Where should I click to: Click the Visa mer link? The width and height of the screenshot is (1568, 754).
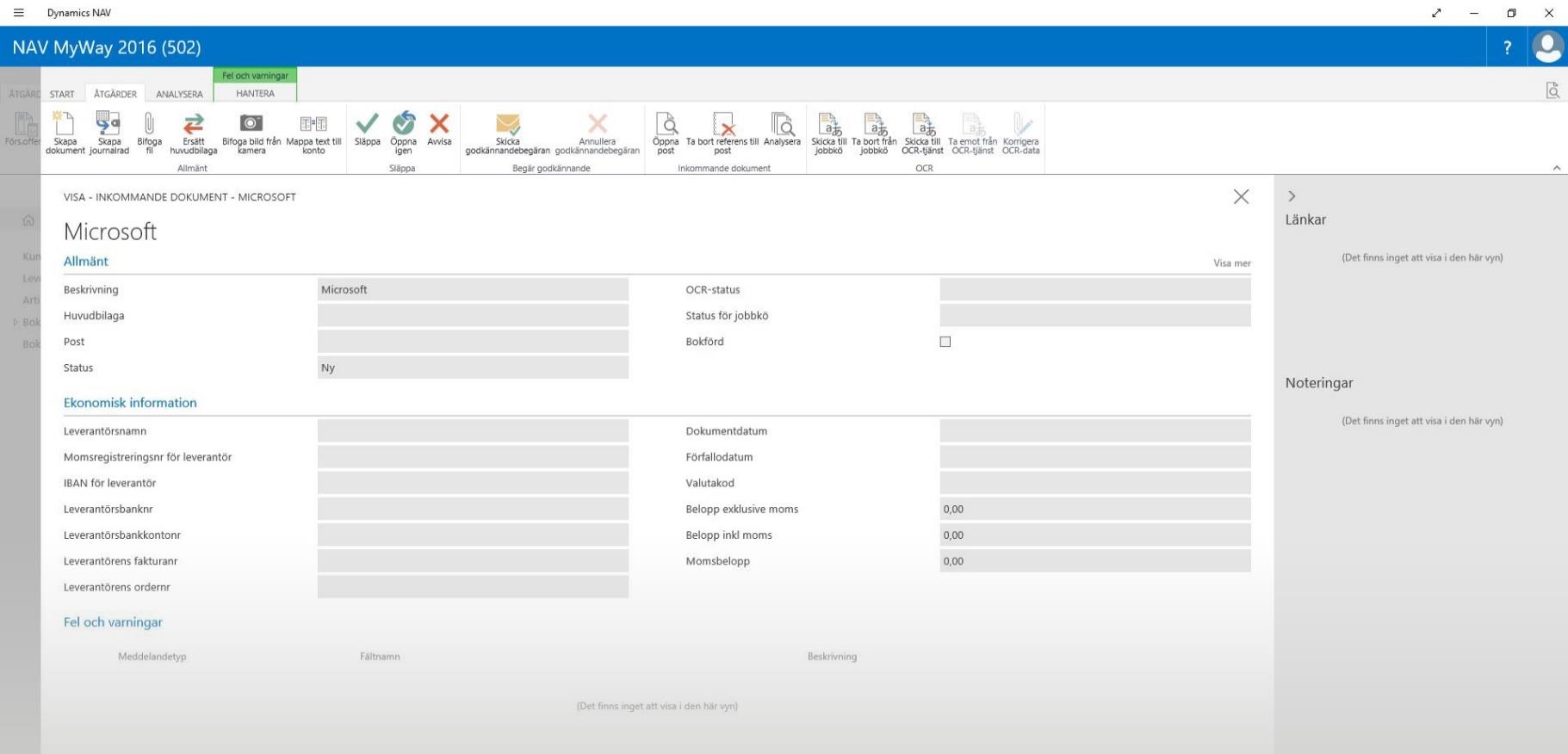click(1232, 263)
